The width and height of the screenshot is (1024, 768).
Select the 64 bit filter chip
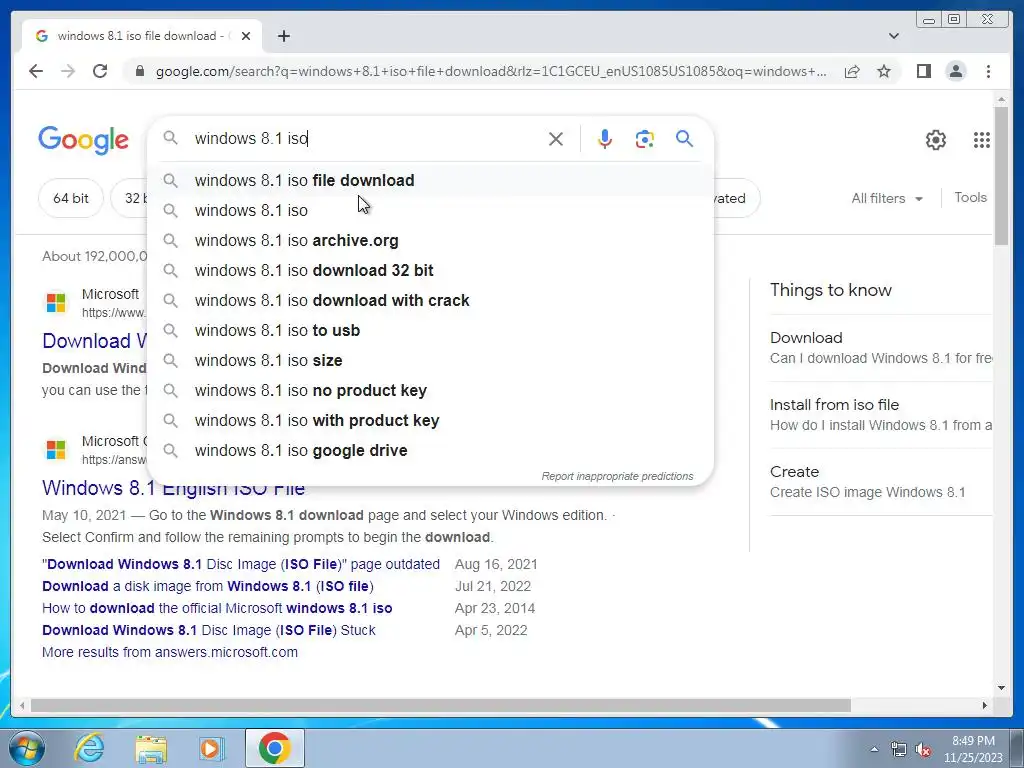pyautogui.click(x=71, y=198)
